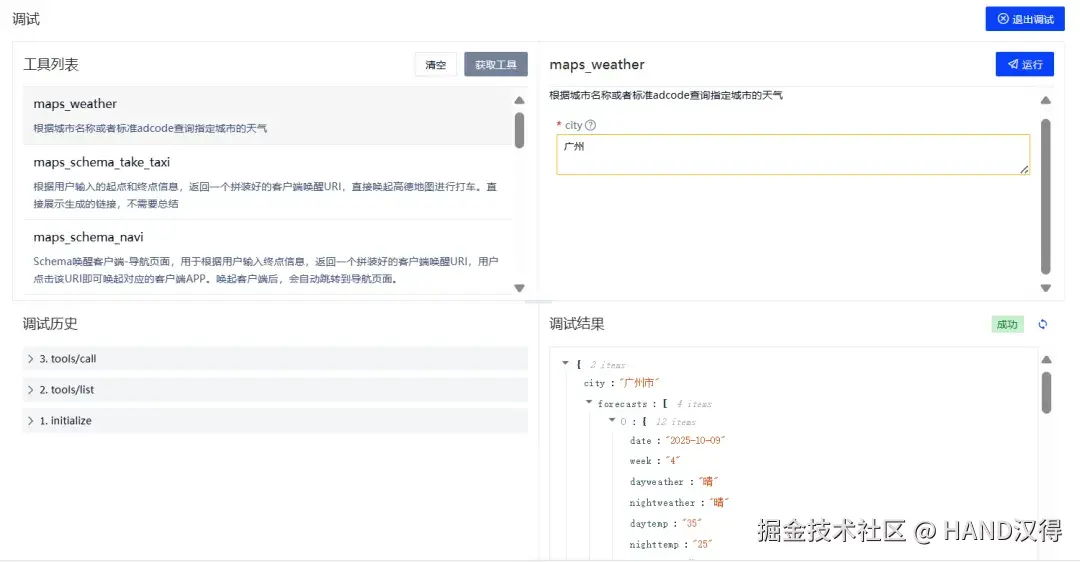Click the daytemp value "35"
Image resolution: width=1080 pixels, height=562 pixels.
692,523
